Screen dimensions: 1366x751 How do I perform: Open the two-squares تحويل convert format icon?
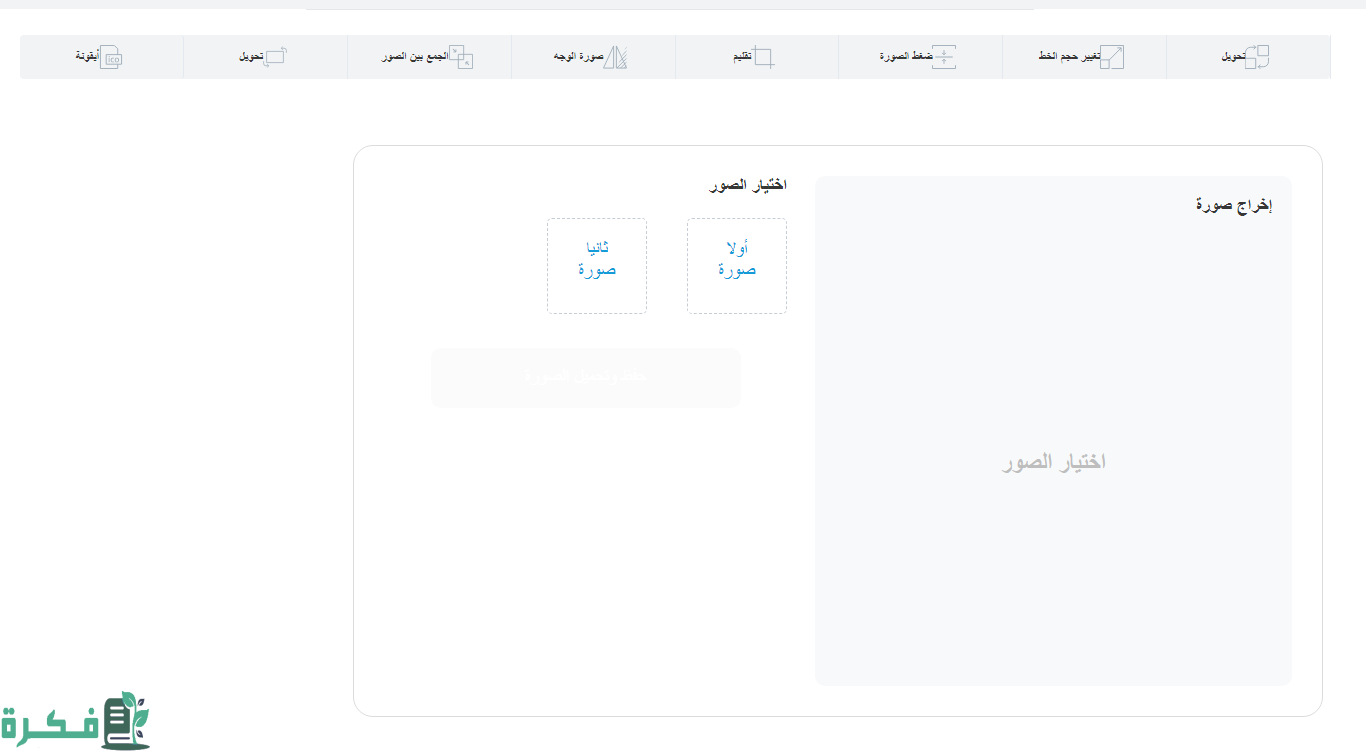(1257, 57)
